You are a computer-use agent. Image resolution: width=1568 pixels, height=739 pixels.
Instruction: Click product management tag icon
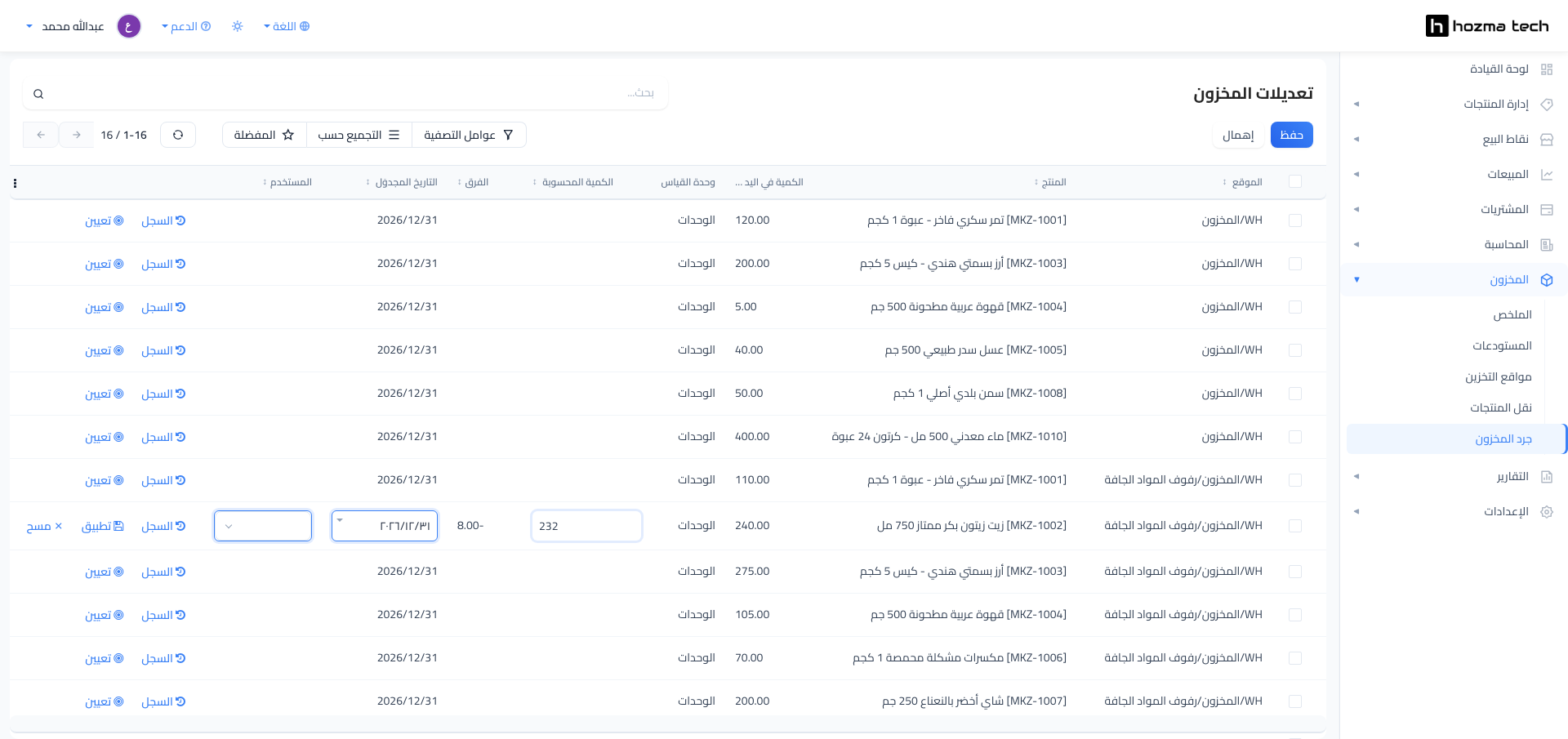point(1546,105)
